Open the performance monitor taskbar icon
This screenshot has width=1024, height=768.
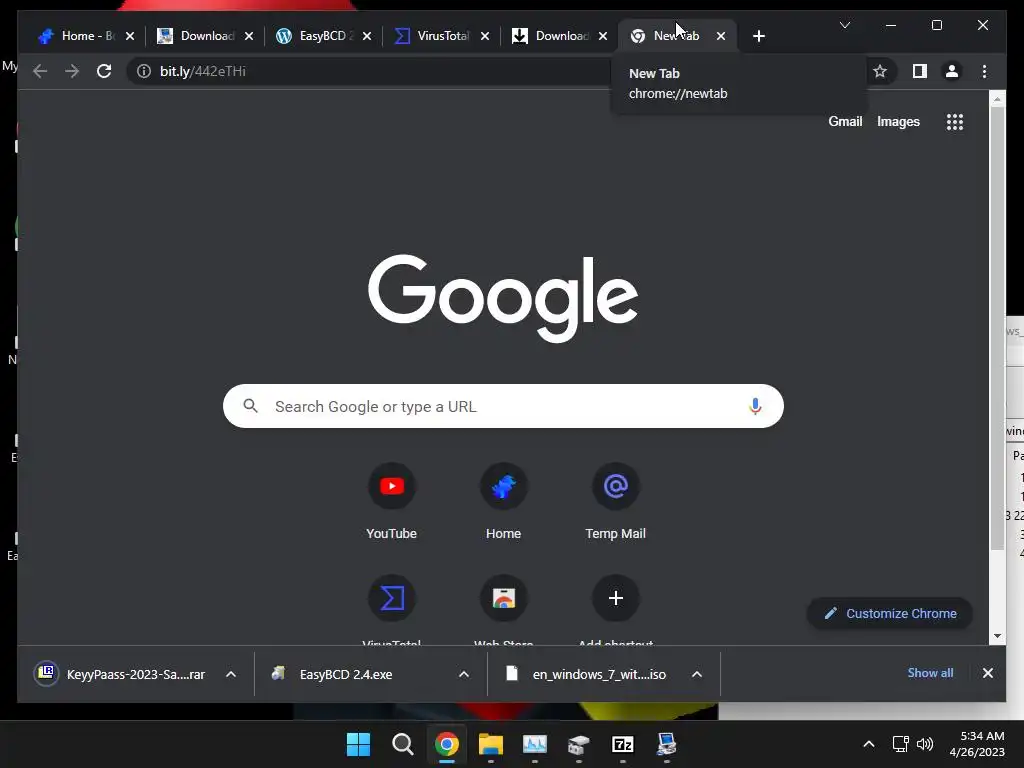click(x=535, y=744)
